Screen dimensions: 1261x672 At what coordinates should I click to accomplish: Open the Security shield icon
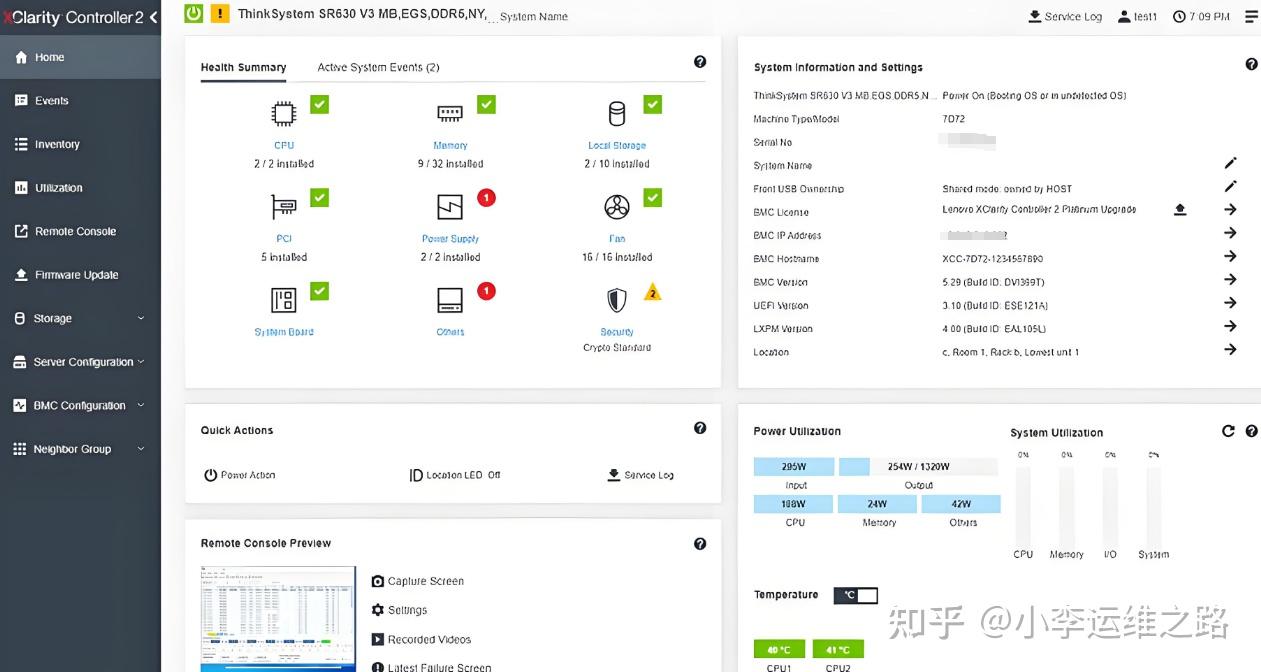tap(617, 300)
